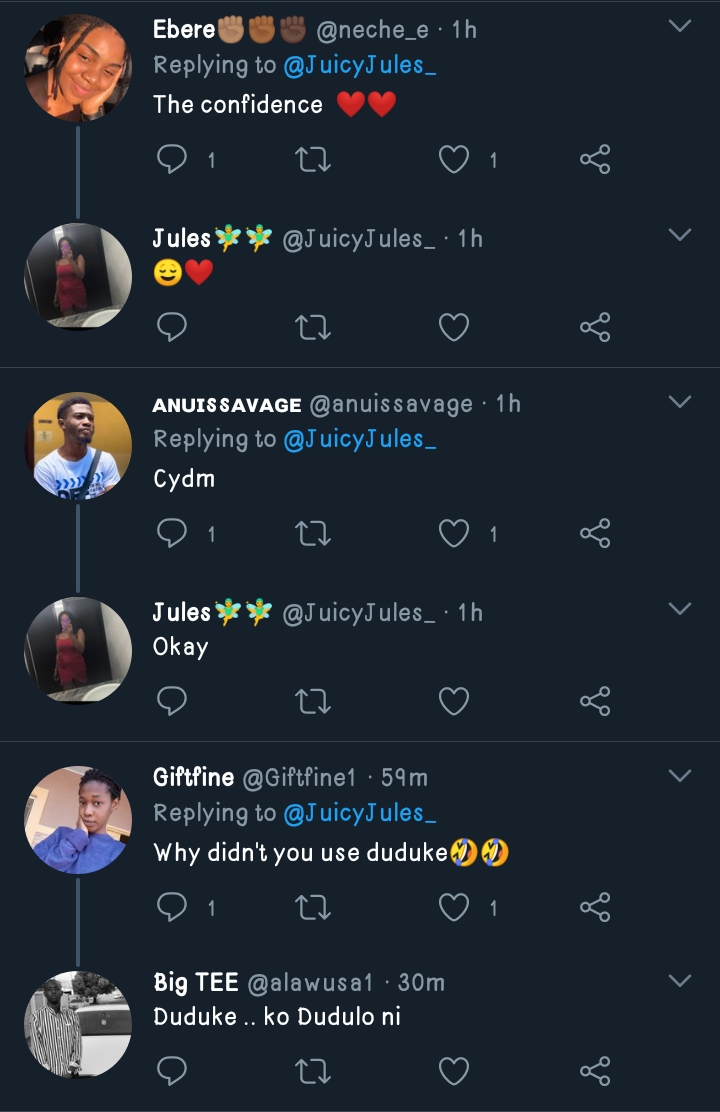
Task: Like Jules' emoji reply tweet
Action: (454, 327)
